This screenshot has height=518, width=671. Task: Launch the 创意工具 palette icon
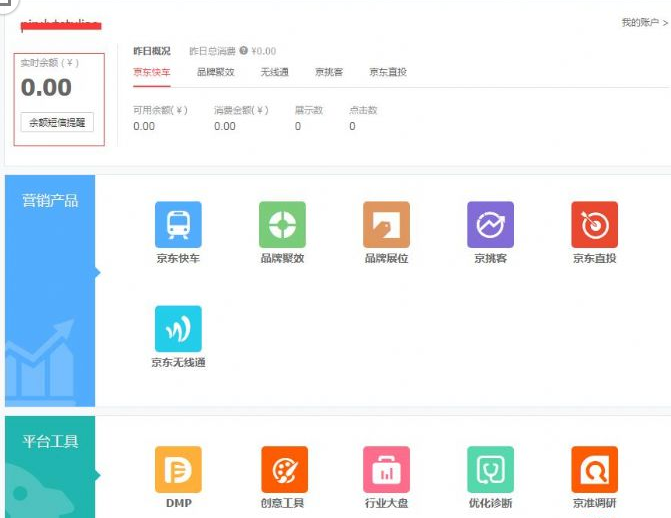(285, 470)
